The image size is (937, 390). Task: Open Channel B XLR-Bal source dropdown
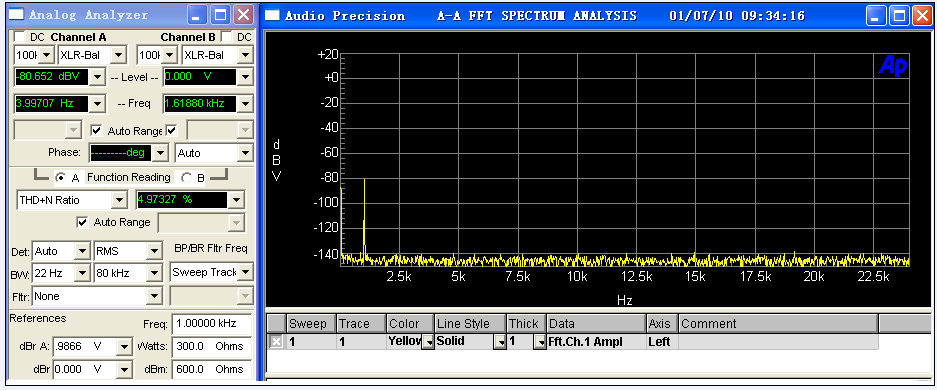pos(245,56)
